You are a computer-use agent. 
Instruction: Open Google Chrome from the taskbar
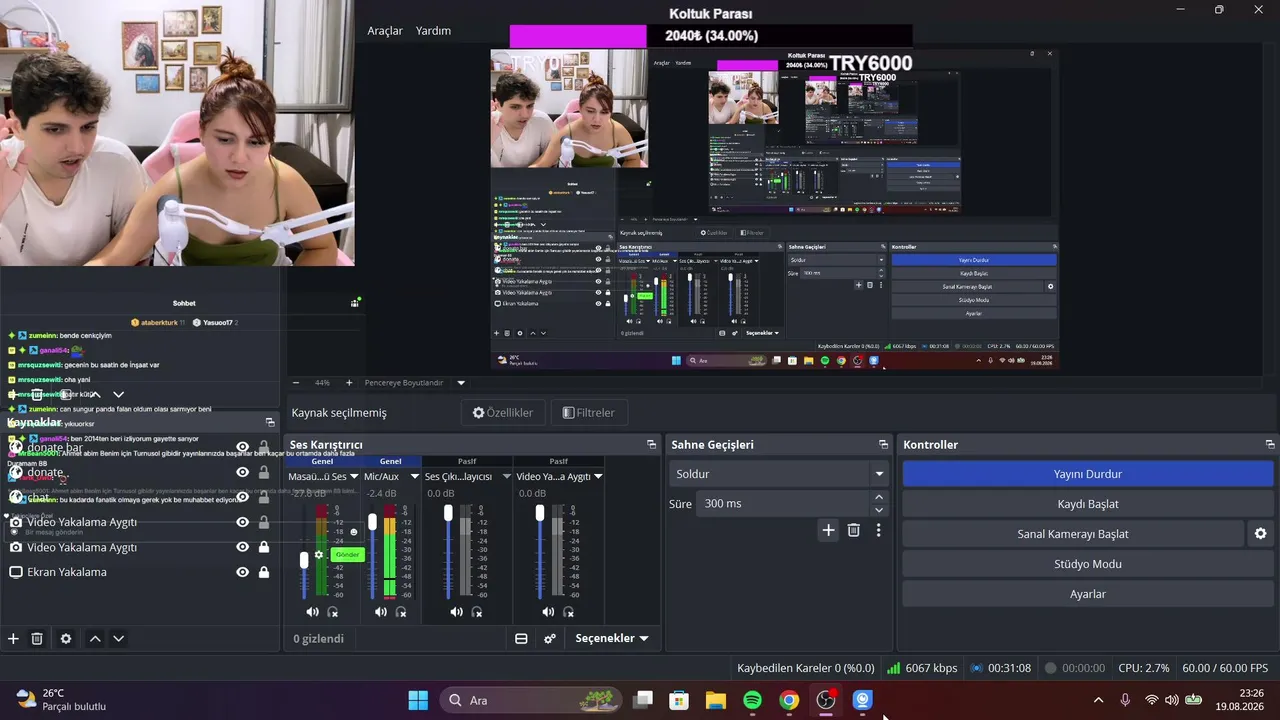coord(790,700)
